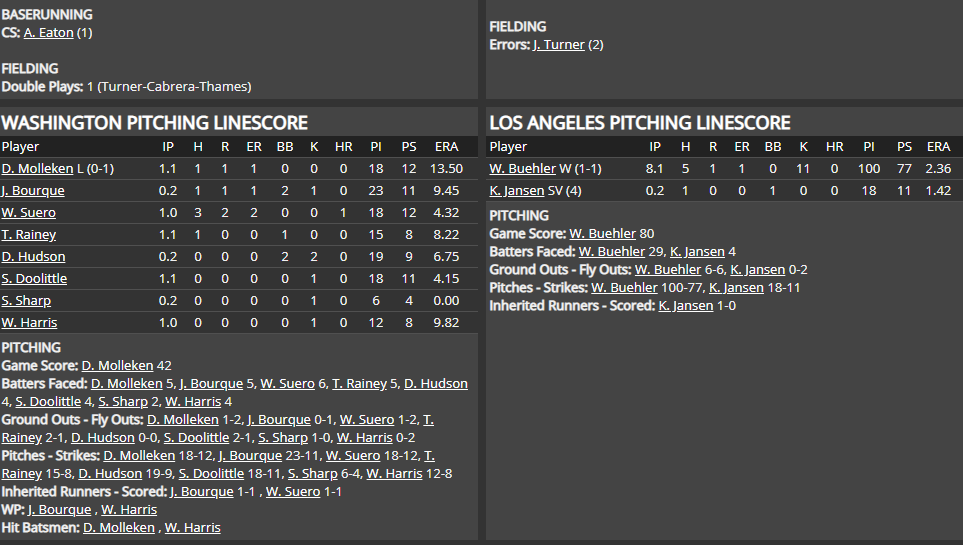Click W. Harris in linescore table row
The width and height of the screenshot is (963, 545).
[x=29, y=323]
